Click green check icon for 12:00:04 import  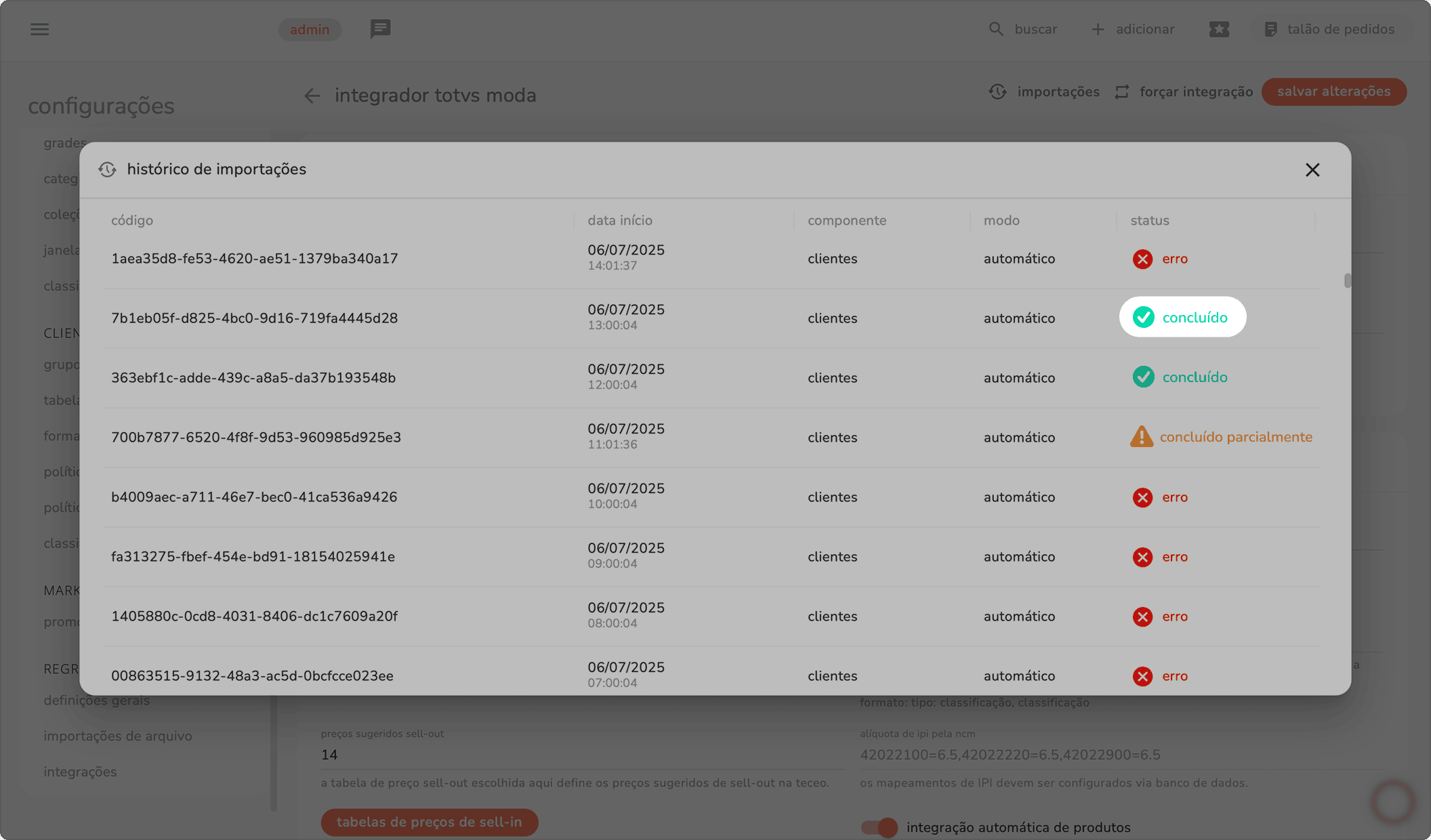point(1143,377)
